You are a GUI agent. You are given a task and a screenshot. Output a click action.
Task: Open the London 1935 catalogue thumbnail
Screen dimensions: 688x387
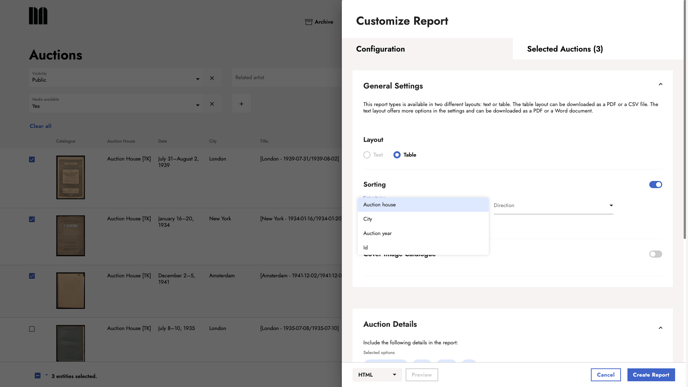(x=70, y=343)
